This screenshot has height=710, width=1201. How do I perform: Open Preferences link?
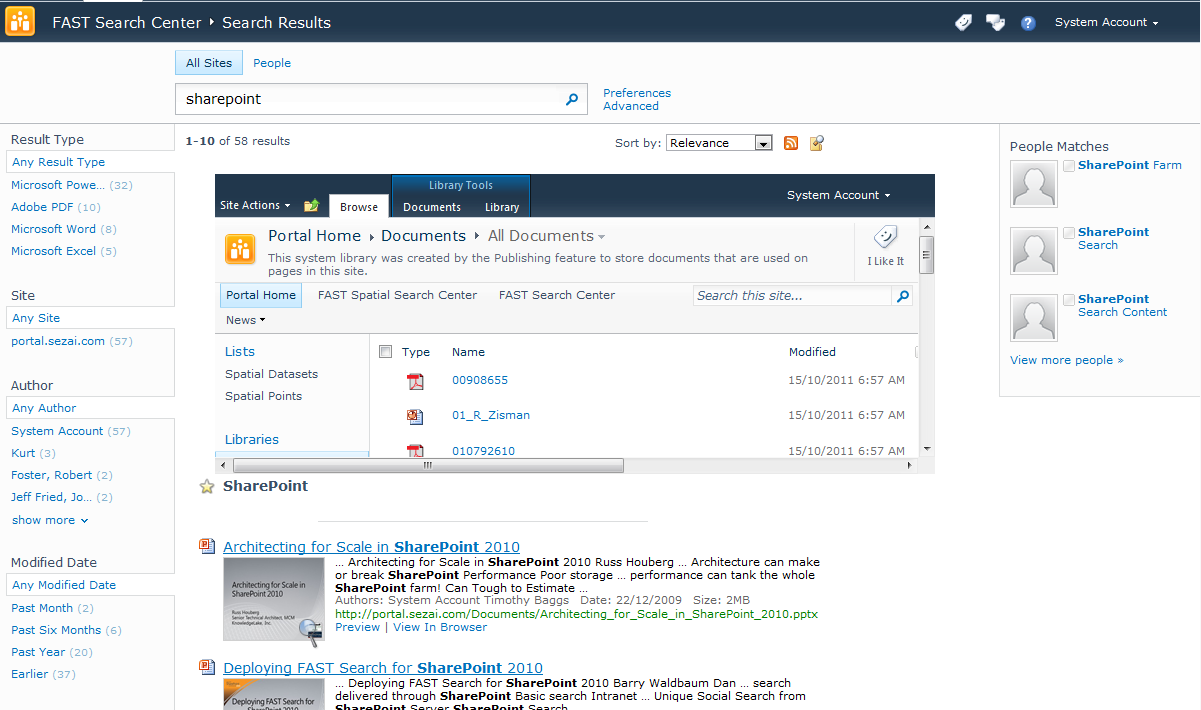[x=637, y=93]
